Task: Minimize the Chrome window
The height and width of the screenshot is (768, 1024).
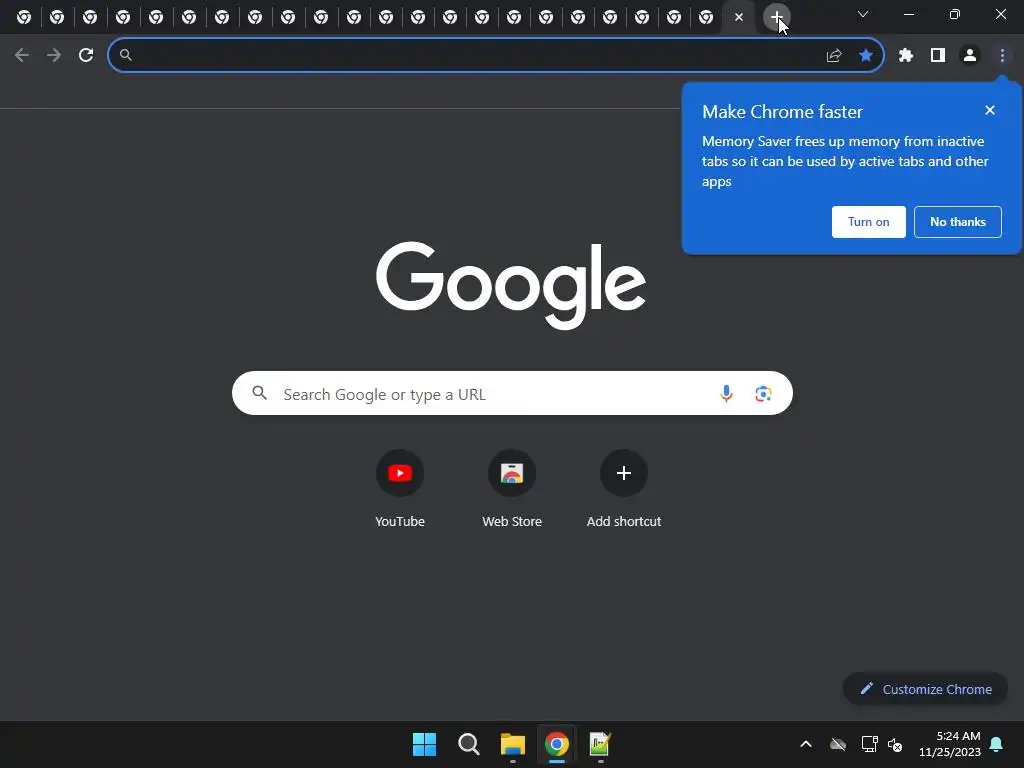Action: [909, 14]
